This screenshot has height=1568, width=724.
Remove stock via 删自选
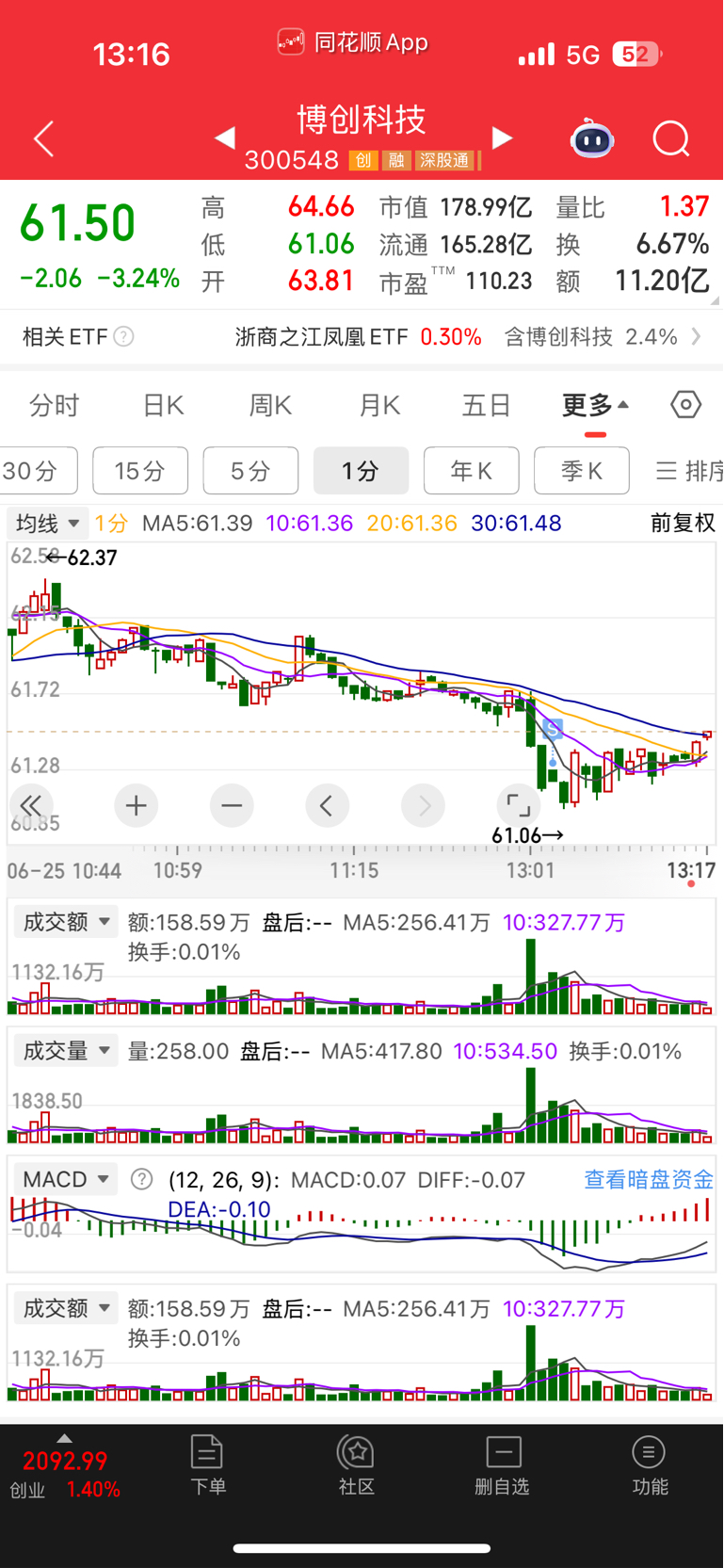tap(503, 1465)
